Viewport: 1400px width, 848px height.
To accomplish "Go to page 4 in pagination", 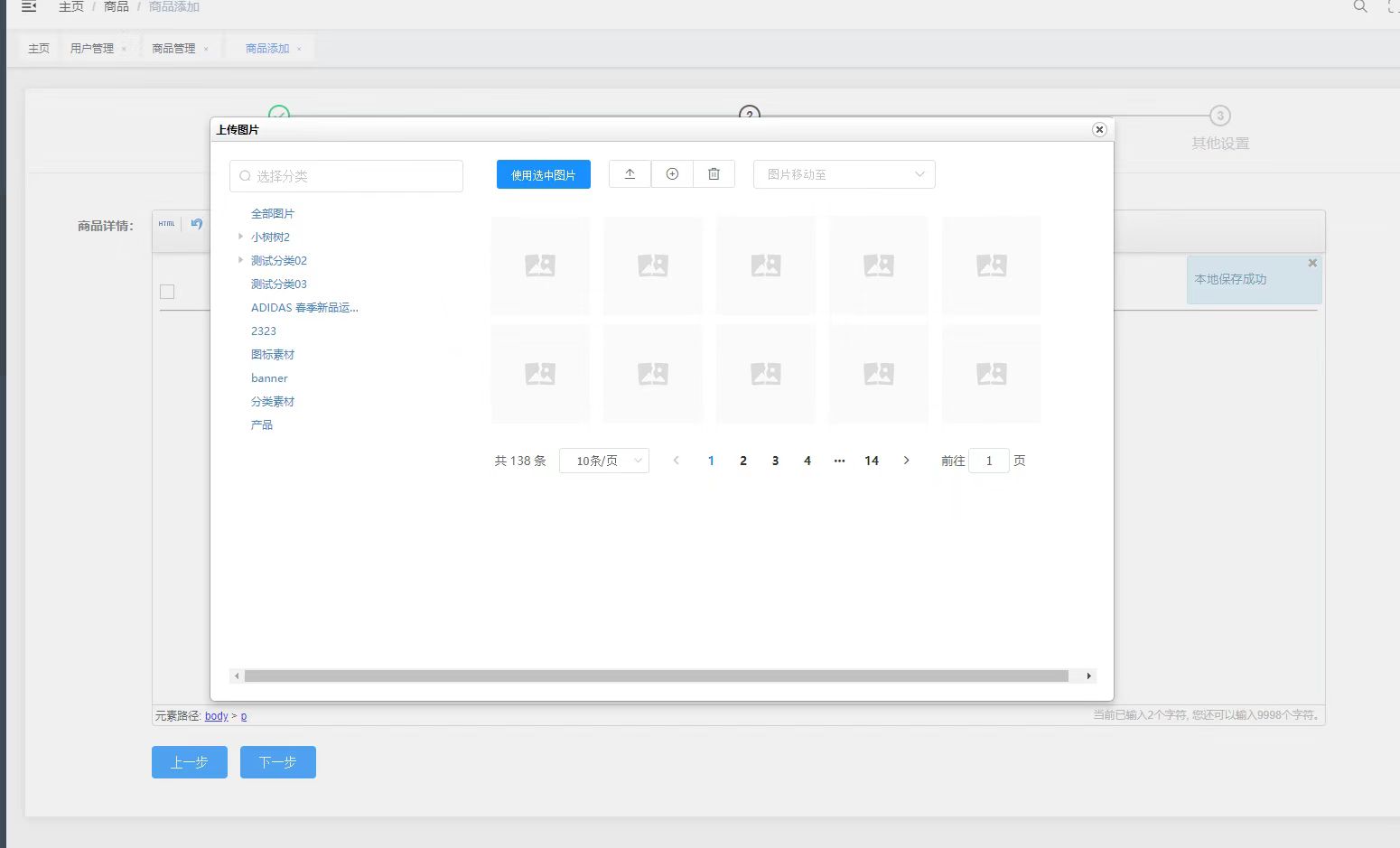I will pyautogui.click(x=807, y=461).
